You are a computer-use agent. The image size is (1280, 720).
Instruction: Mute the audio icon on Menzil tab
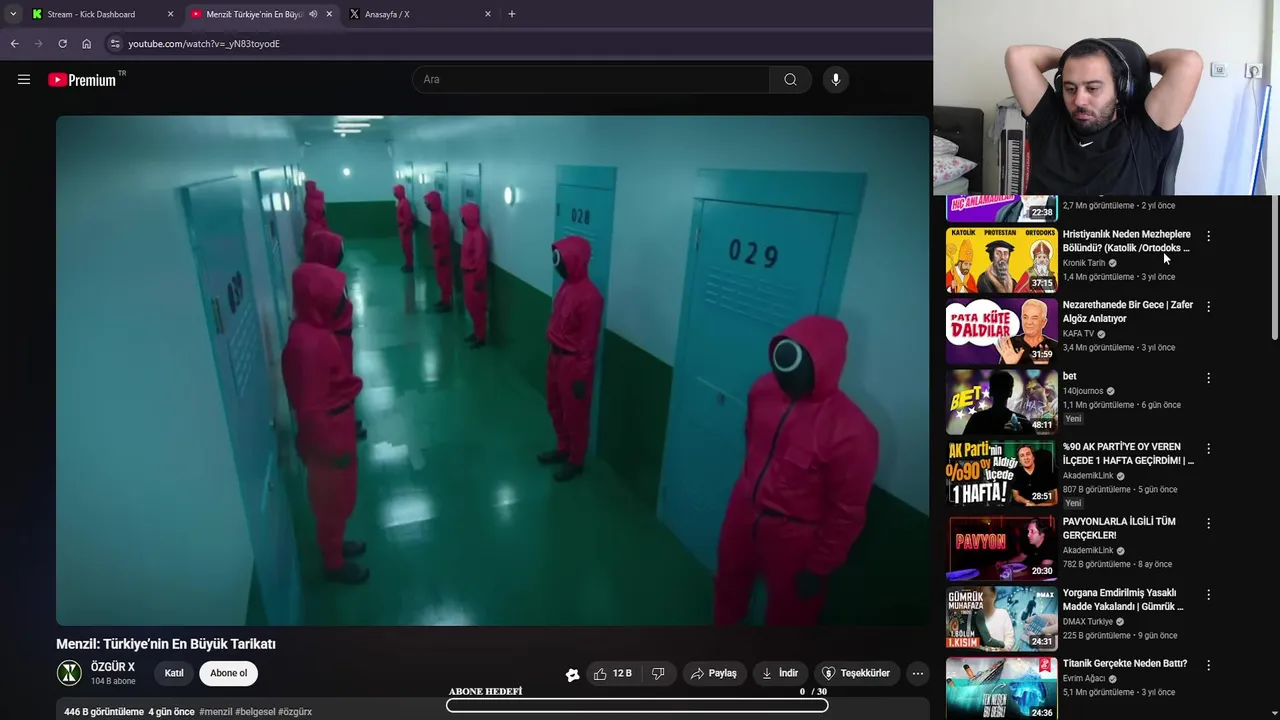point(313,14)
